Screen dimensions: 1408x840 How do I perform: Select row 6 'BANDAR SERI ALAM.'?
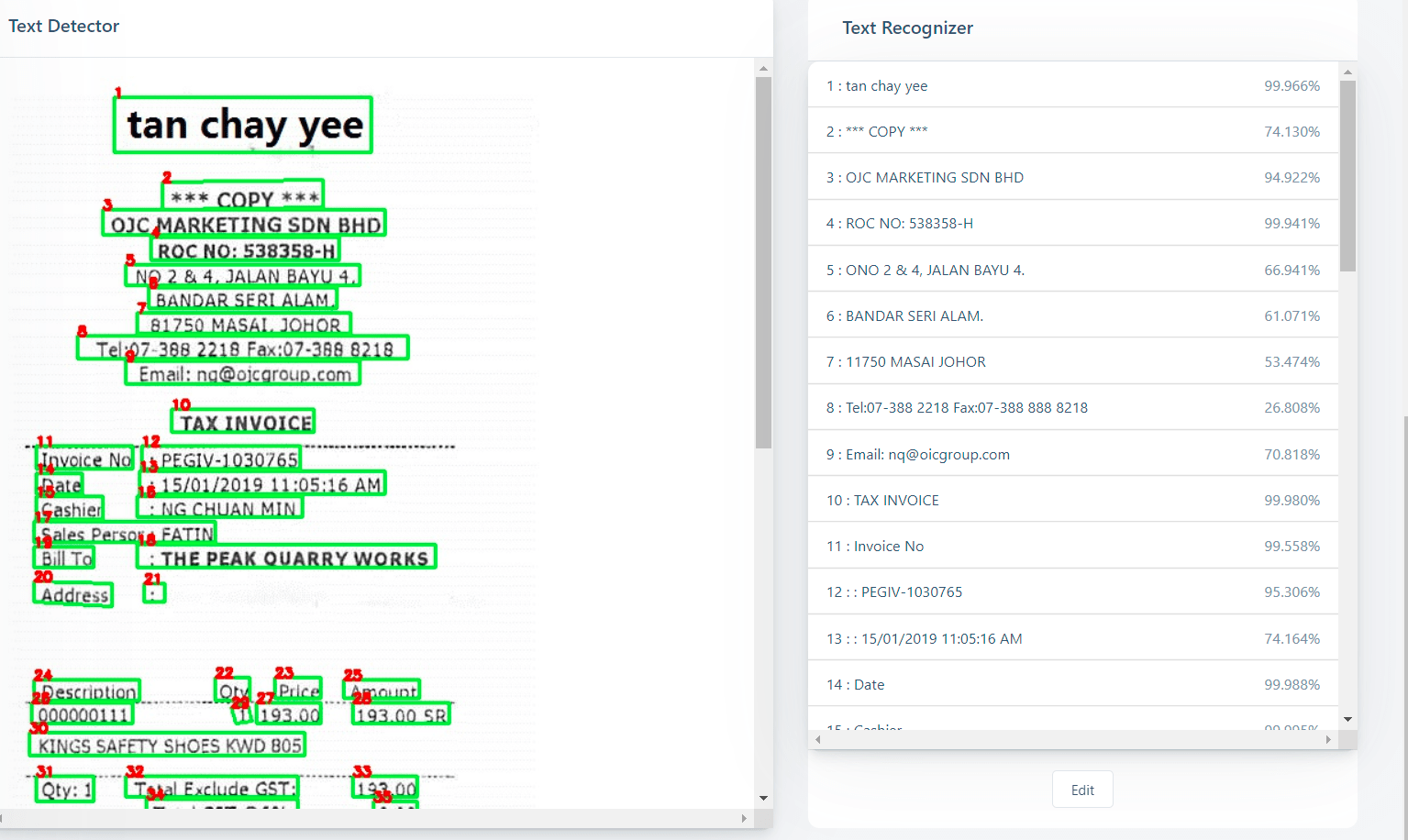(x=1072, y=315)
